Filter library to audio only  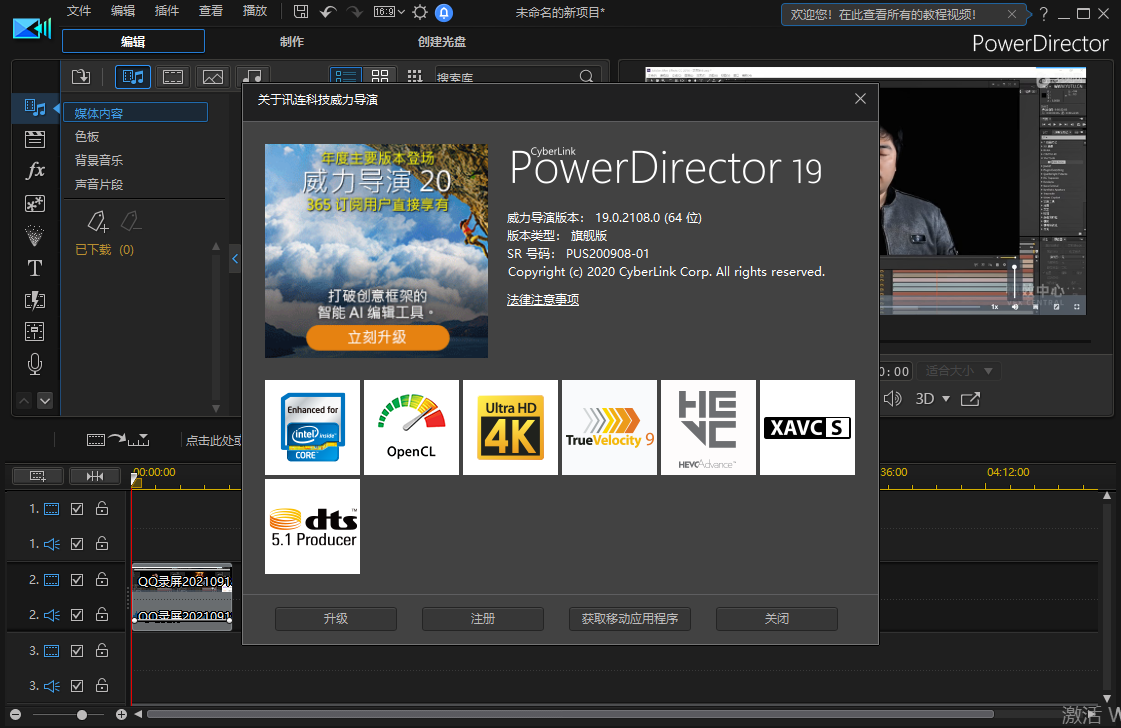click(x=252, y=77)
